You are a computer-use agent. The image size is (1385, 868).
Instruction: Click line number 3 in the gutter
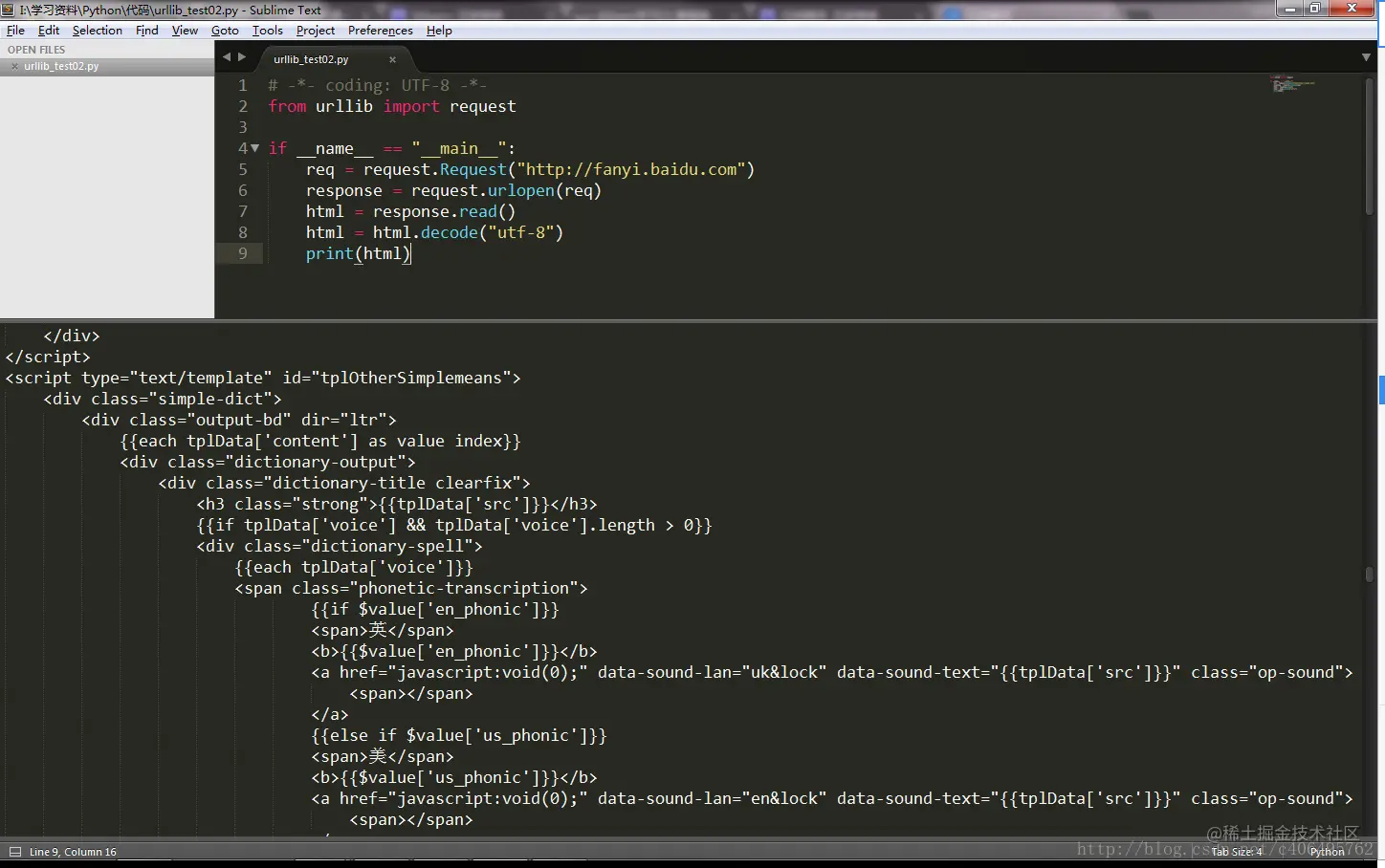pyautogui.click(x=243, y=127)
